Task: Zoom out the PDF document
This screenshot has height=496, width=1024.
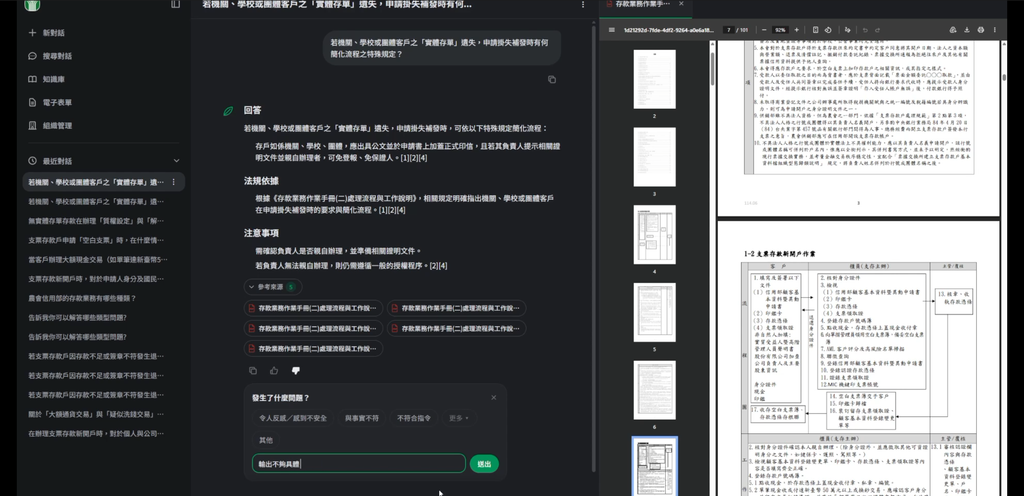Action: coord(762,30)
